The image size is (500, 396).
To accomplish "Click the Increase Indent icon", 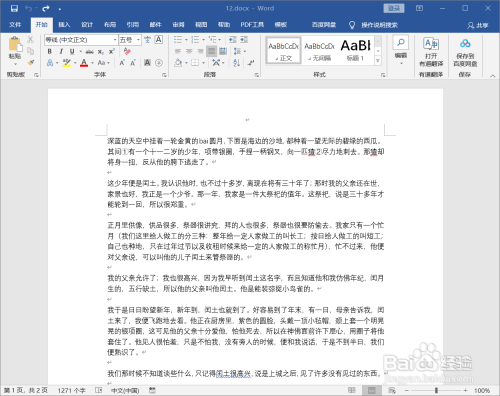I will 244,40.
